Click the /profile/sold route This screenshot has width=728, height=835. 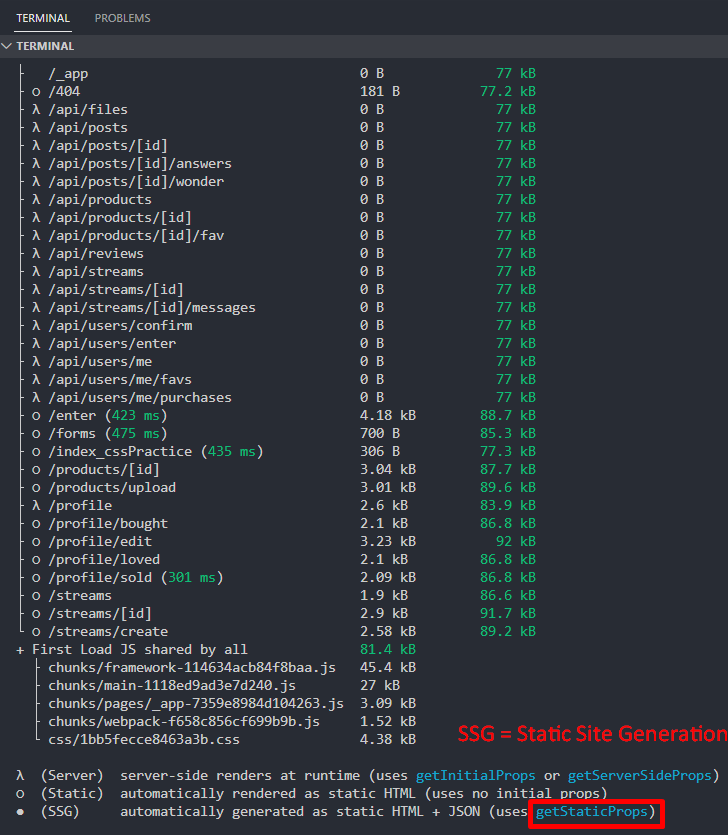100,578
